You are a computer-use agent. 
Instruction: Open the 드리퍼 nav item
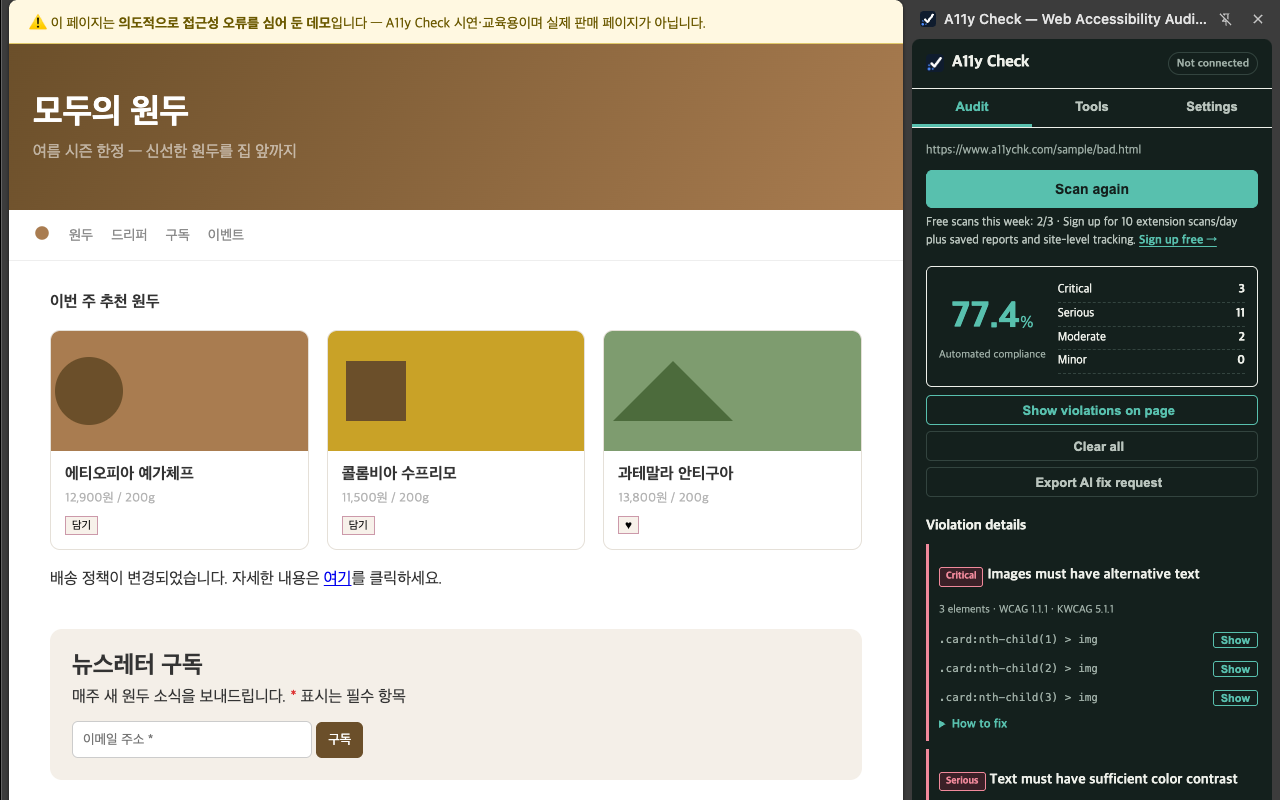click(x=129, y=235)
